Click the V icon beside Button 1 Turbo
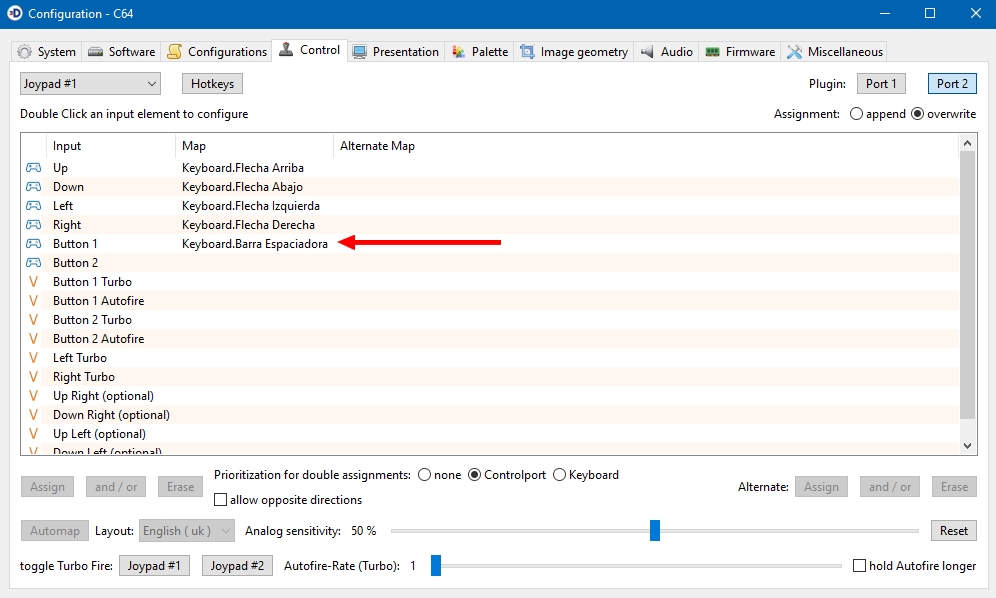Viewport: 996px width, 598px height. (x=34, y=282)
